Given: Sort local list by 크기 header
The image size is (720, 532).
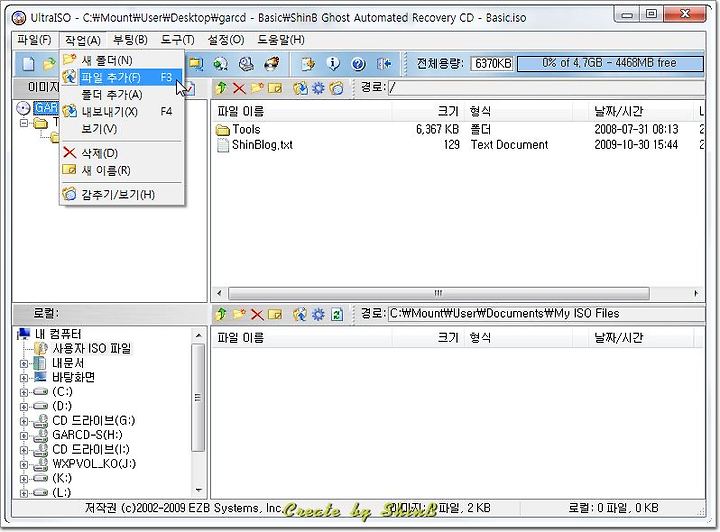Looking at the screenshot, I should [x=428, y=338].
